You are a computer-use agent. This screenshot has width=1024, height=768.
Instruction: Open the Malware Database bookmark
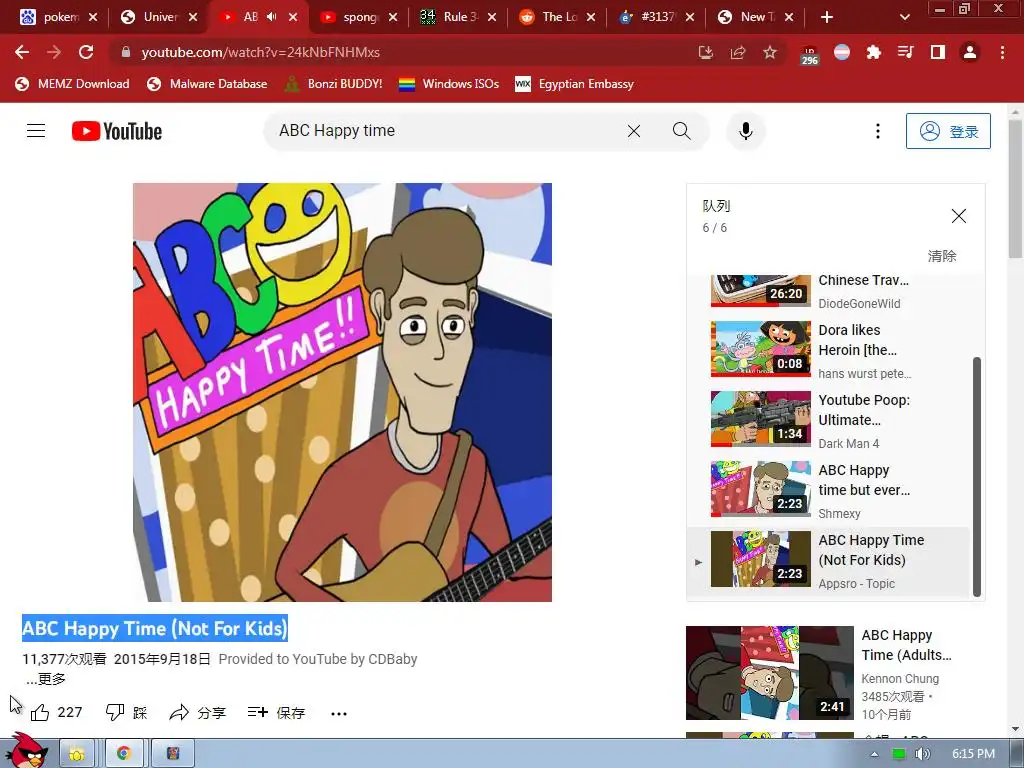pyautogui.click(x=207, y=84)
